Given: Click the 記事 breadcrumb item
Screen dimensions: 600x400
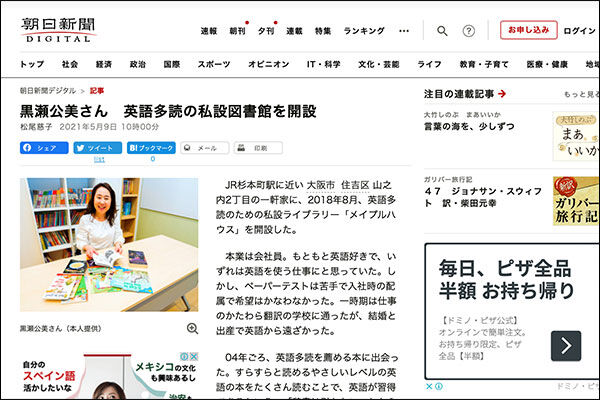Looking at the screenshot, I should (x=97, y=91).
